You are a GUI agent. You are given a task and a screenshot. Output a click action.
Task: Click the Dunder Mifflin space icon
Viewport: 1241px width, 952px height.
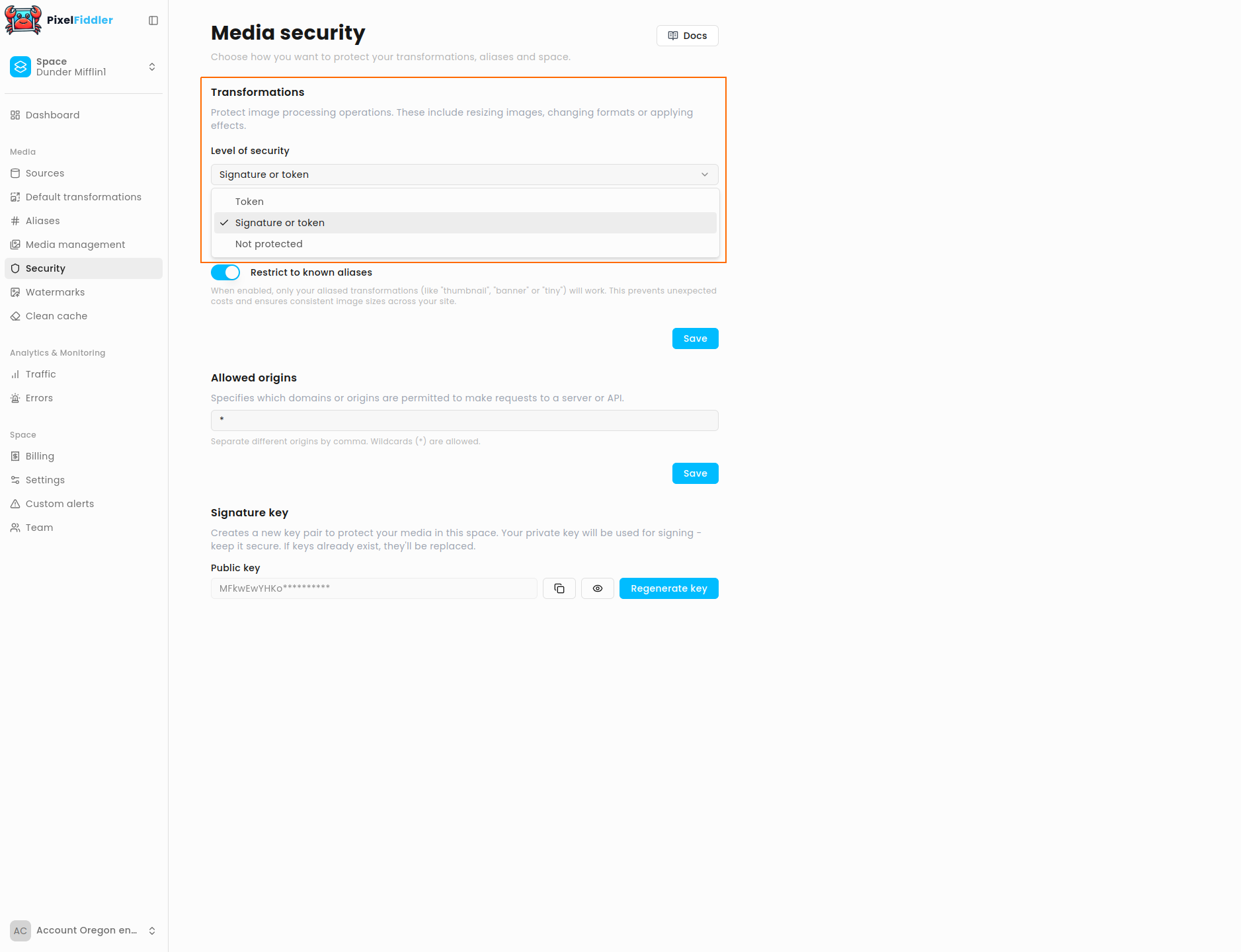20,67
